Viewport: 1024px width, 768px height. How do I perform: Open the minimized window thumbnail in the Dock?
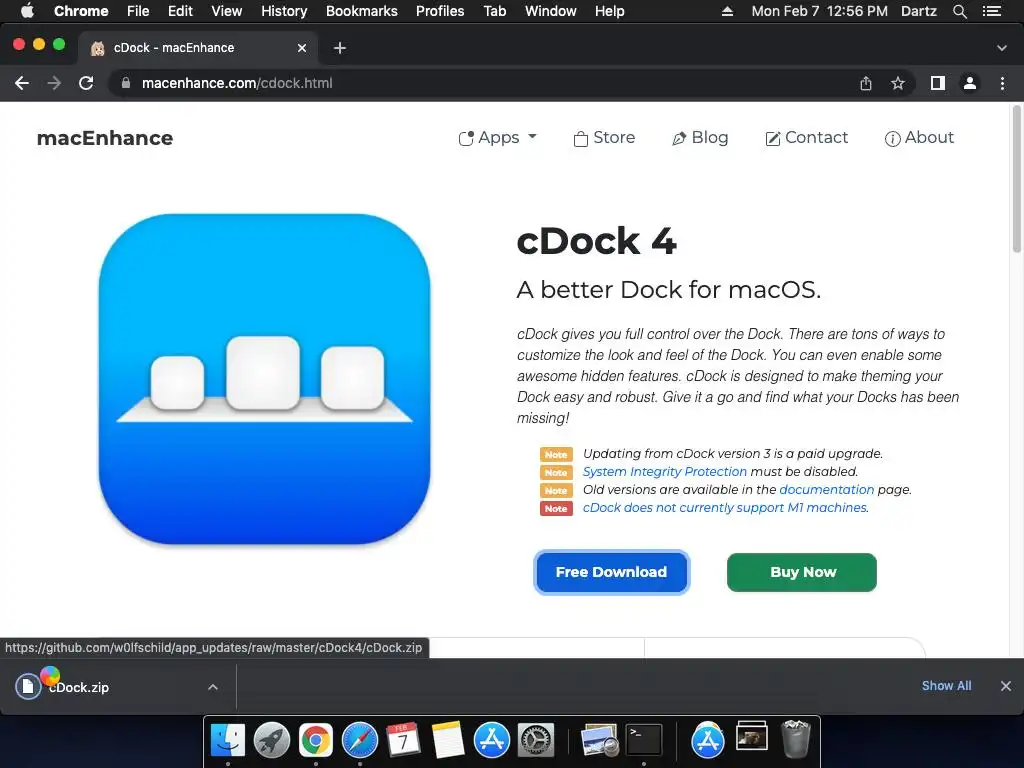[x=752, y=735]
